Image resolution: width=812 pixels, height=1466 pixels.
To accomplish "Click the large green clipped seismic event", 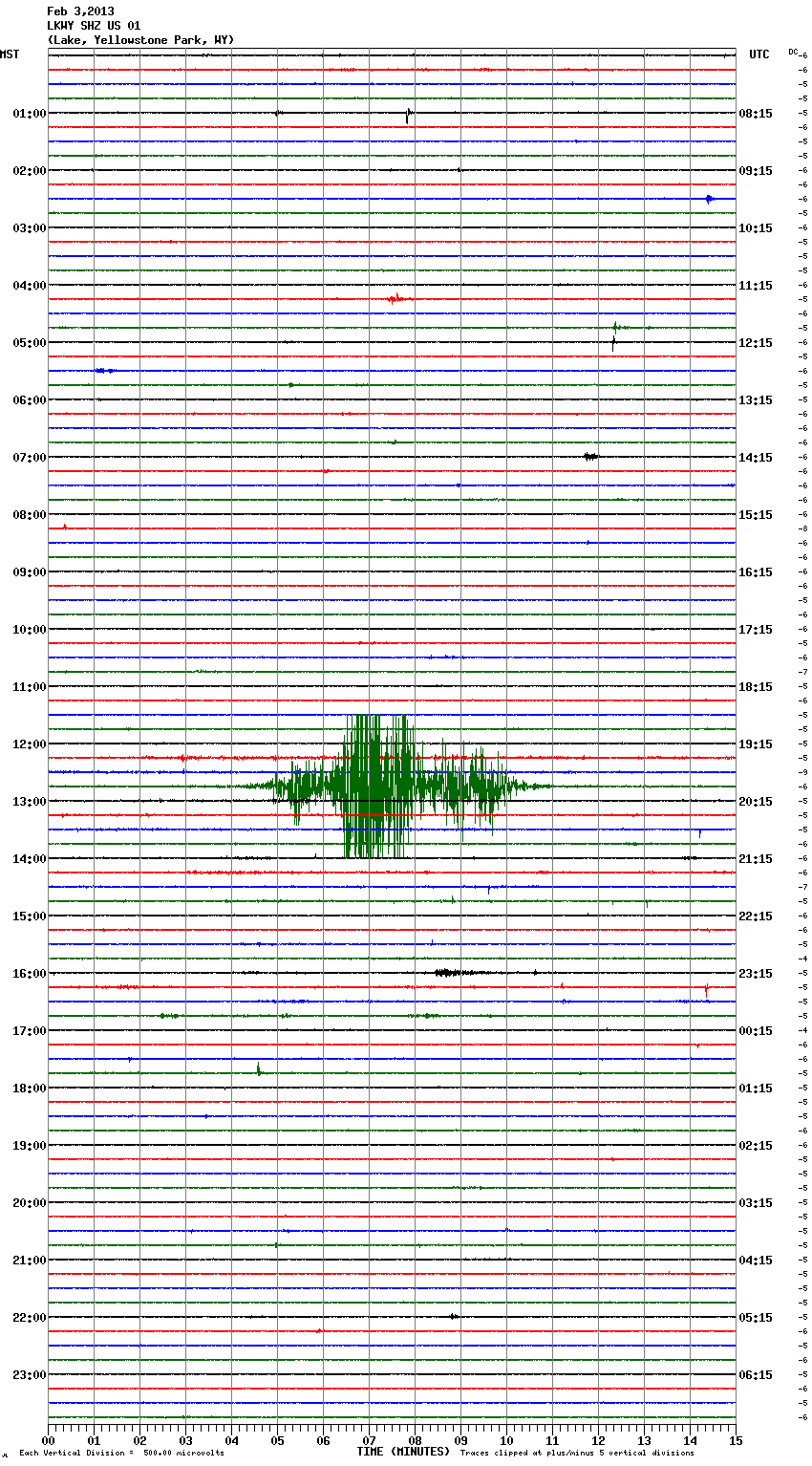I will coord(377,787).
